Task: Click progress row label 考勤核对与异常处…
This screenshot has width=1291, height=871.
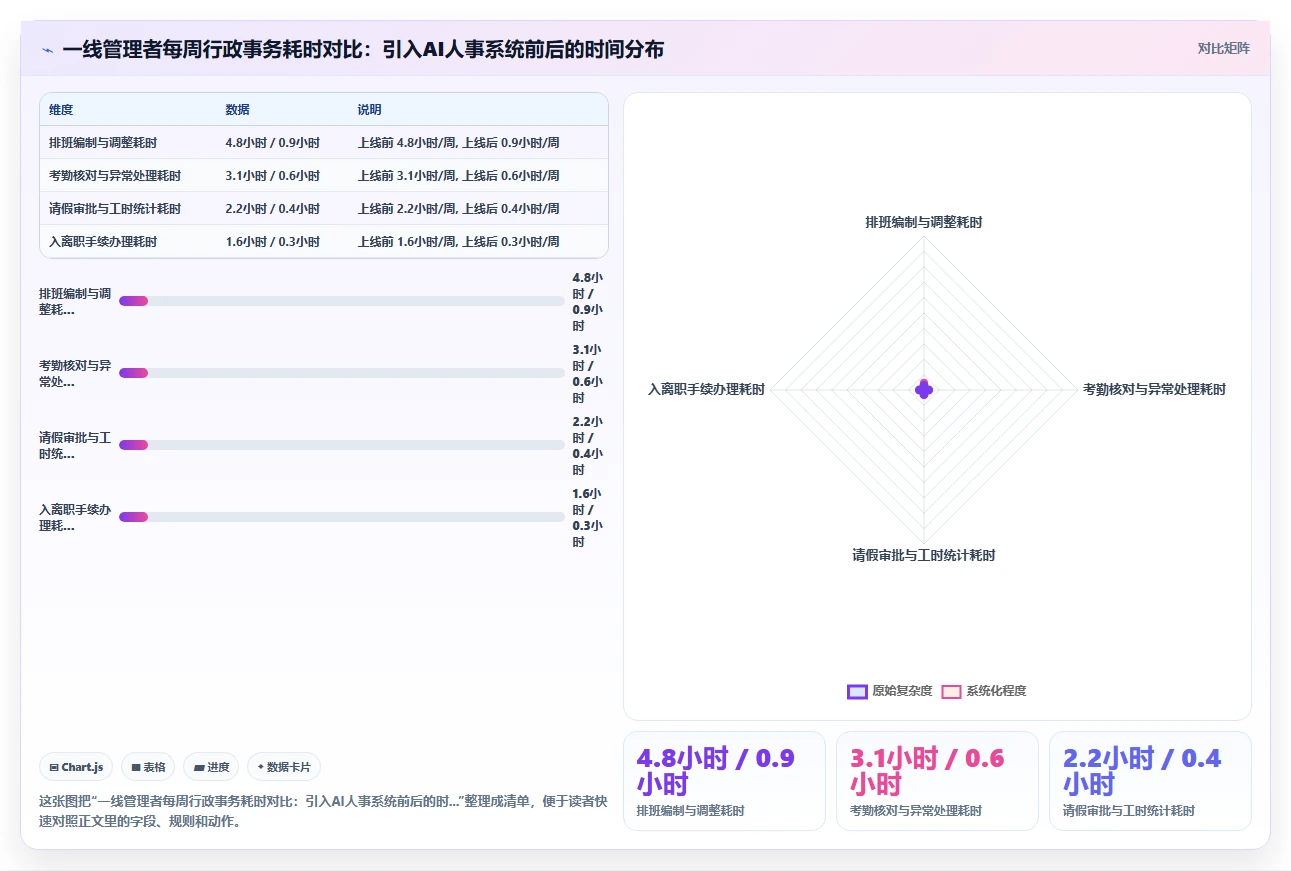Action: [76, 373]
